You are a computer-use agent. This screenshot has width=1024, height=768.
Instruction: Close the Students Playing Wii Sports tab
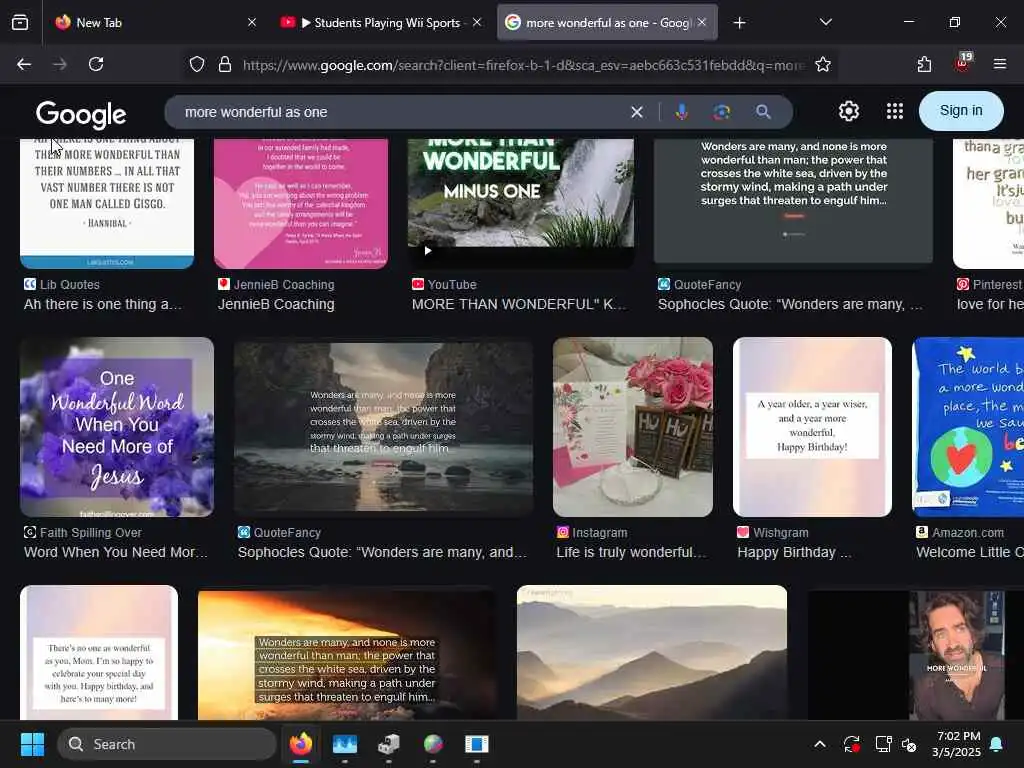click(477, 22)
